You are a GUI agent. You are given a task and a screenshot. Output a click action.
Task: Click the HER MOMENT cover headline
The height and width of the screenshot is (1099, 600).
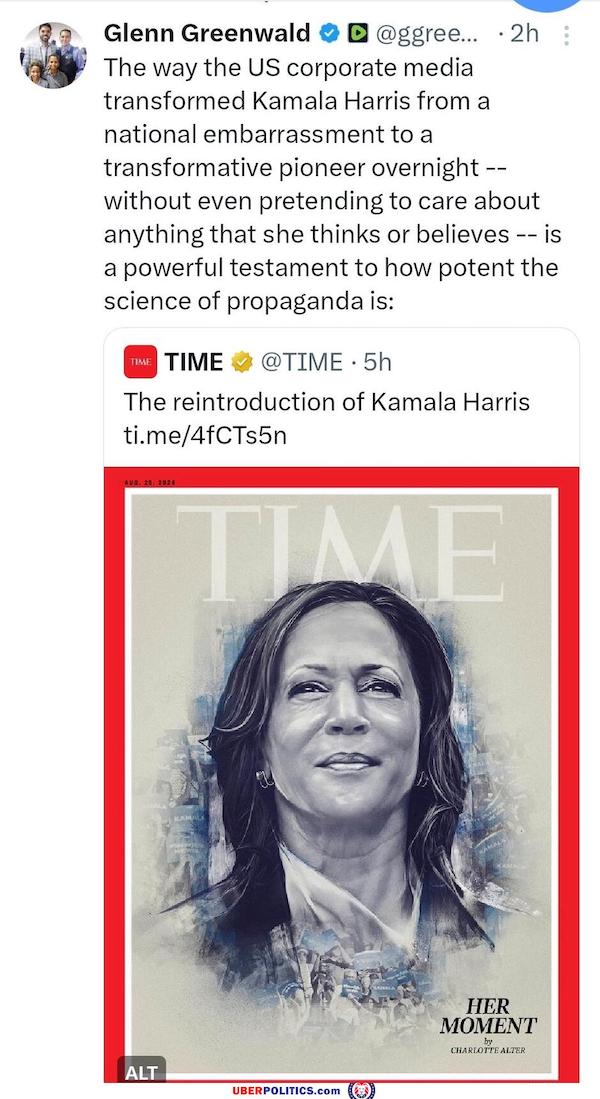[x=489, y=1016]
